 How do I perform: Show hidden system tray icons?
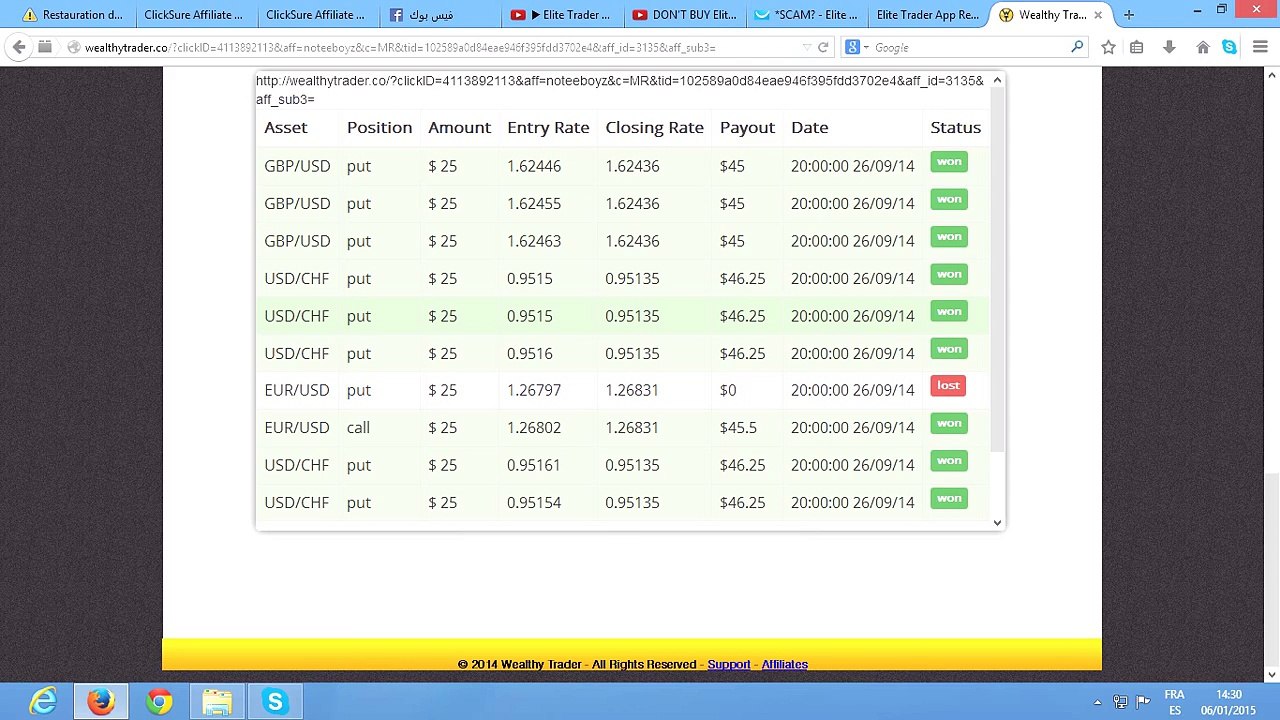(x=1097, y=702)
